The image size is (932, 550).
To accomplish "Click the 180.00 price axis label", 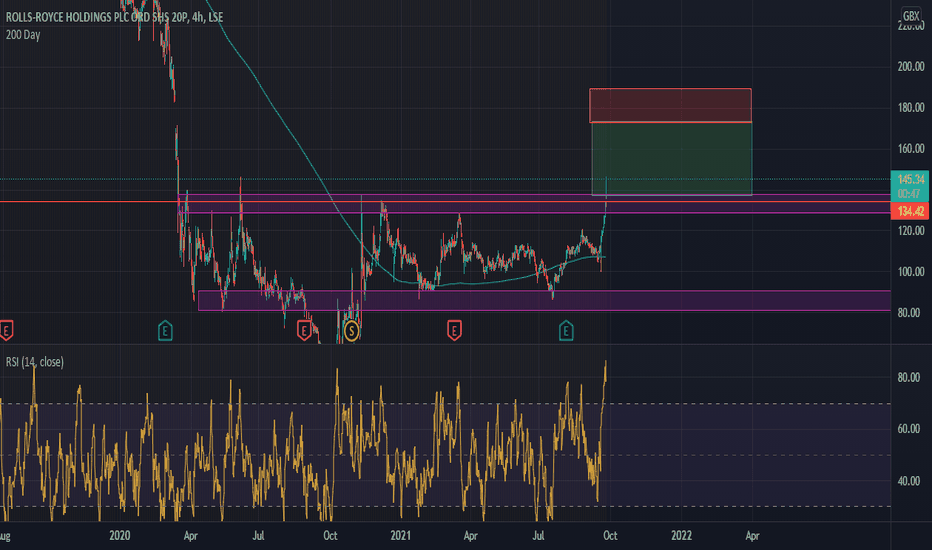I will (911, 108).
